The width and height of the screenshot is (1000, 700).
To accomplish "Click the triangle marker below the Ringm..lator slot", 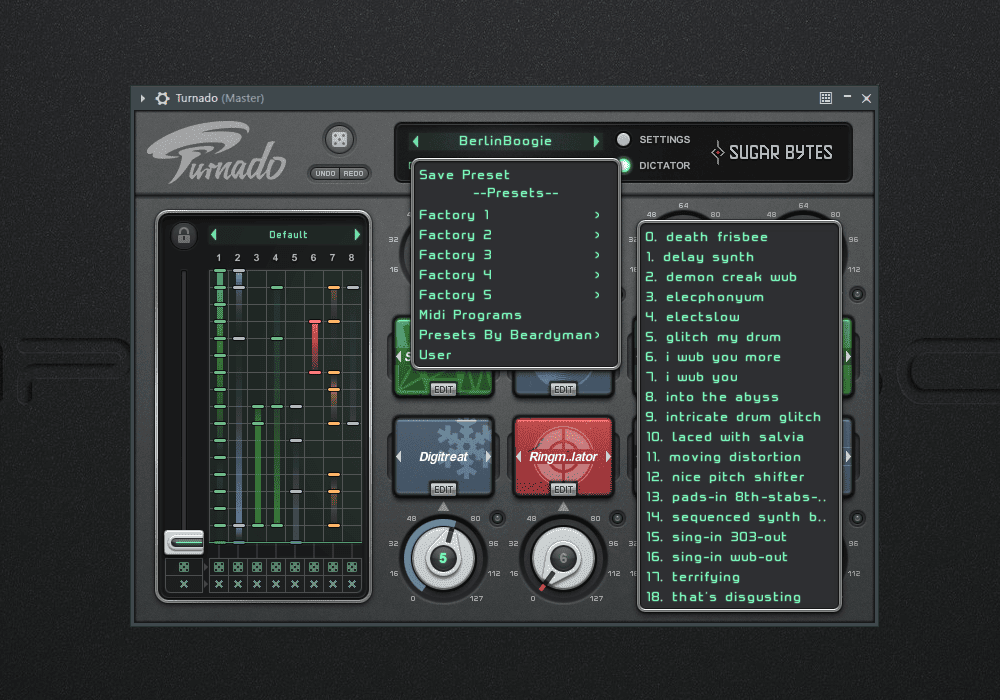I will [563, 507].
